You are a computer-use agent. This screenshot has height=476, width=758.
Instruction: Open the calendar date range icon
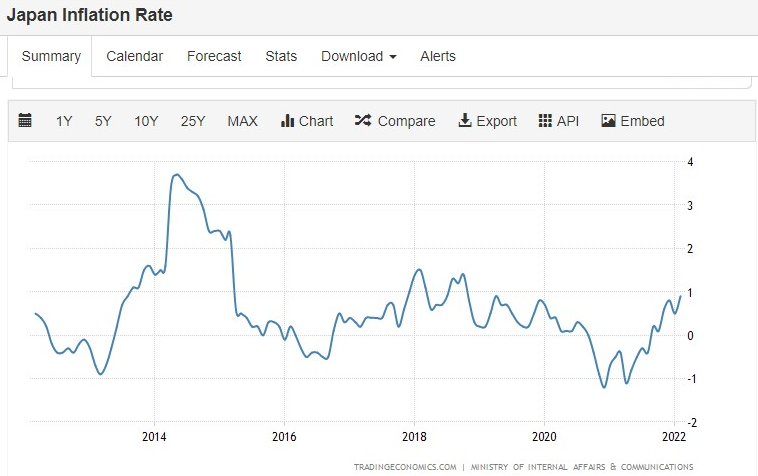click(25, 120)
